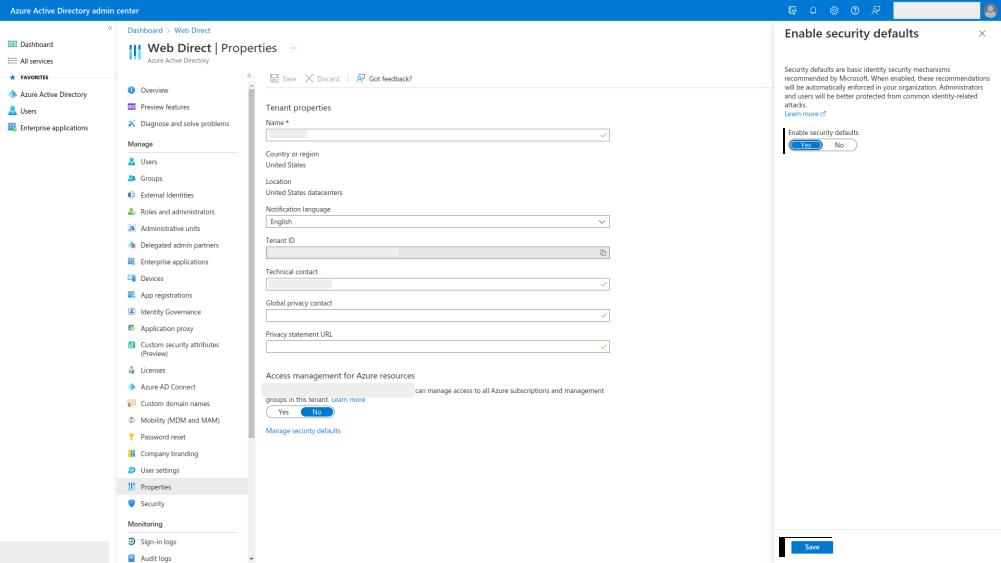Screen dimensions: 1001x563
Task: Open Sign-in logs under Monitoring
Action: pos(160,542)
